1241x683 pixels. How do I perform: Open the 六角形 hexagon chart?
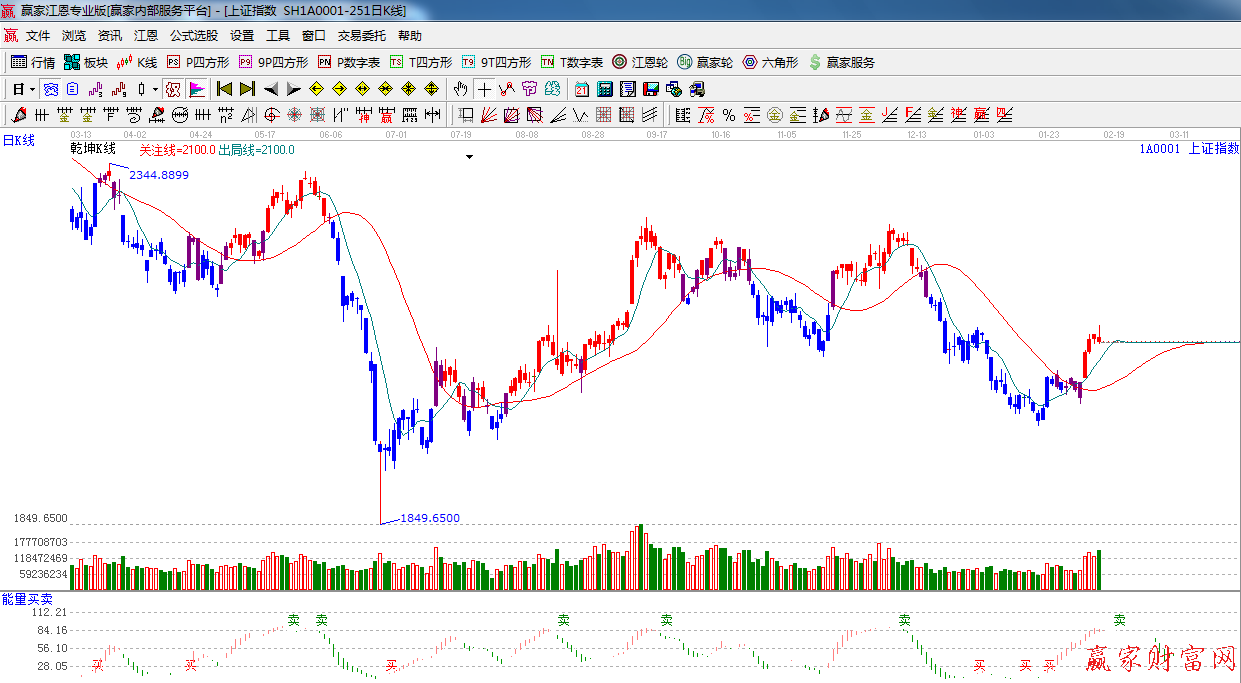click(770, 62)
